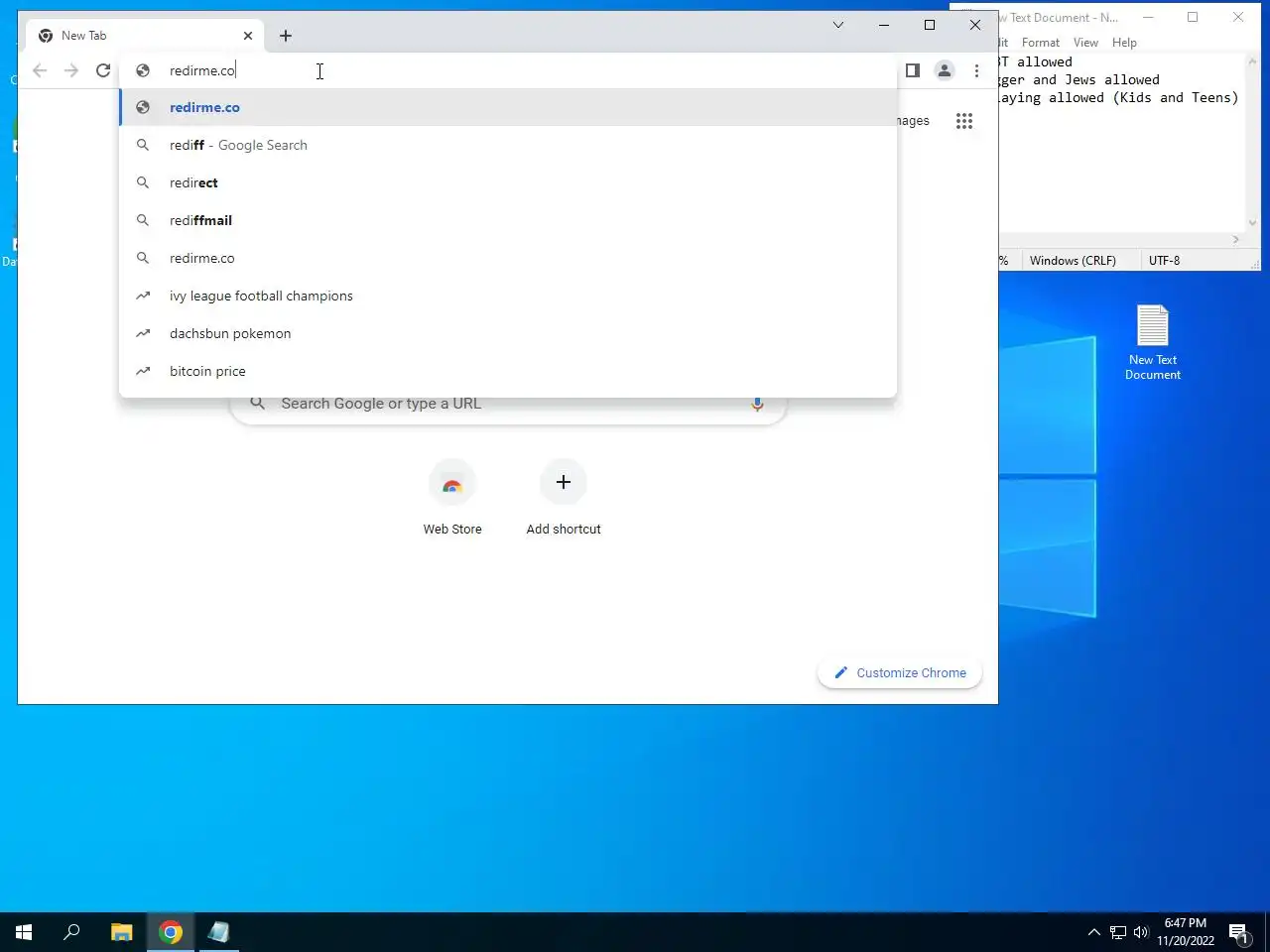
Task: Click the Notepad taskbar icon
Action: [219, 932]
